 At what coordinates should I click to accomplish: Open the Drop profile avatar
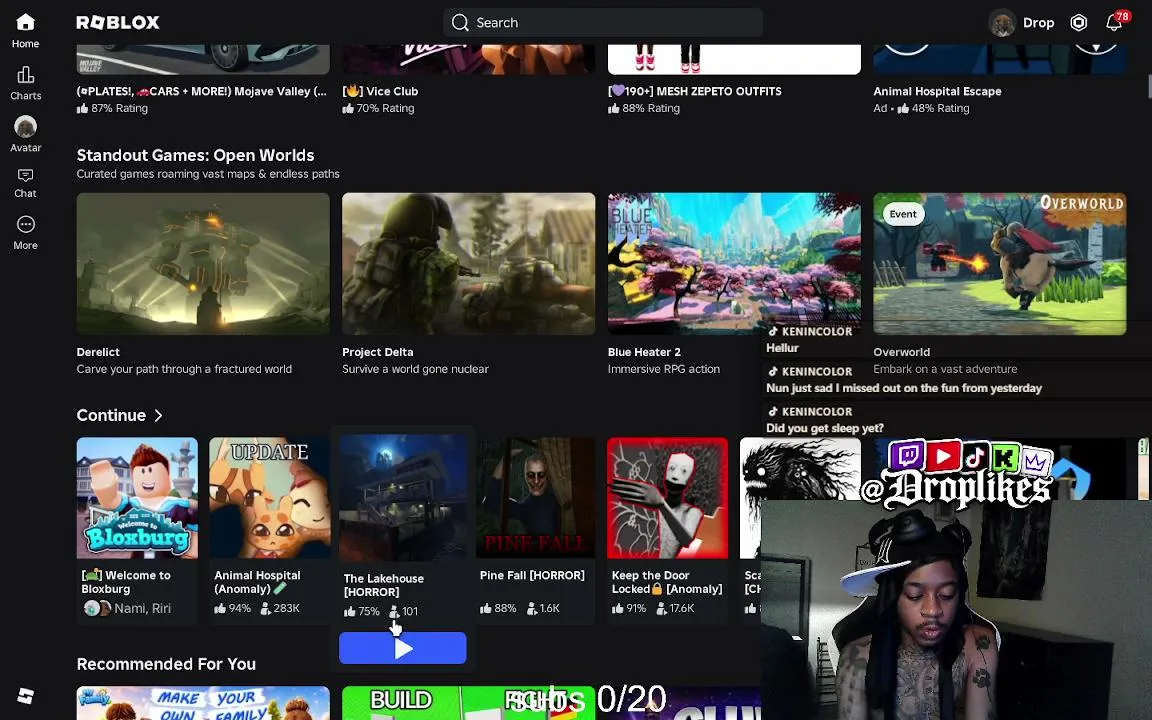[1001, 23]
